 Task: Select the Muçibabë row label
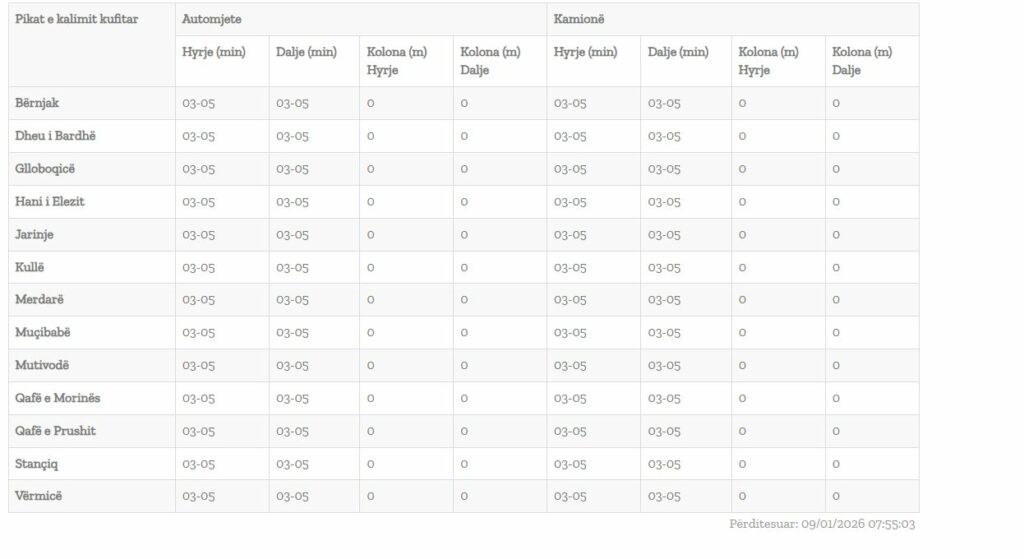43,333
